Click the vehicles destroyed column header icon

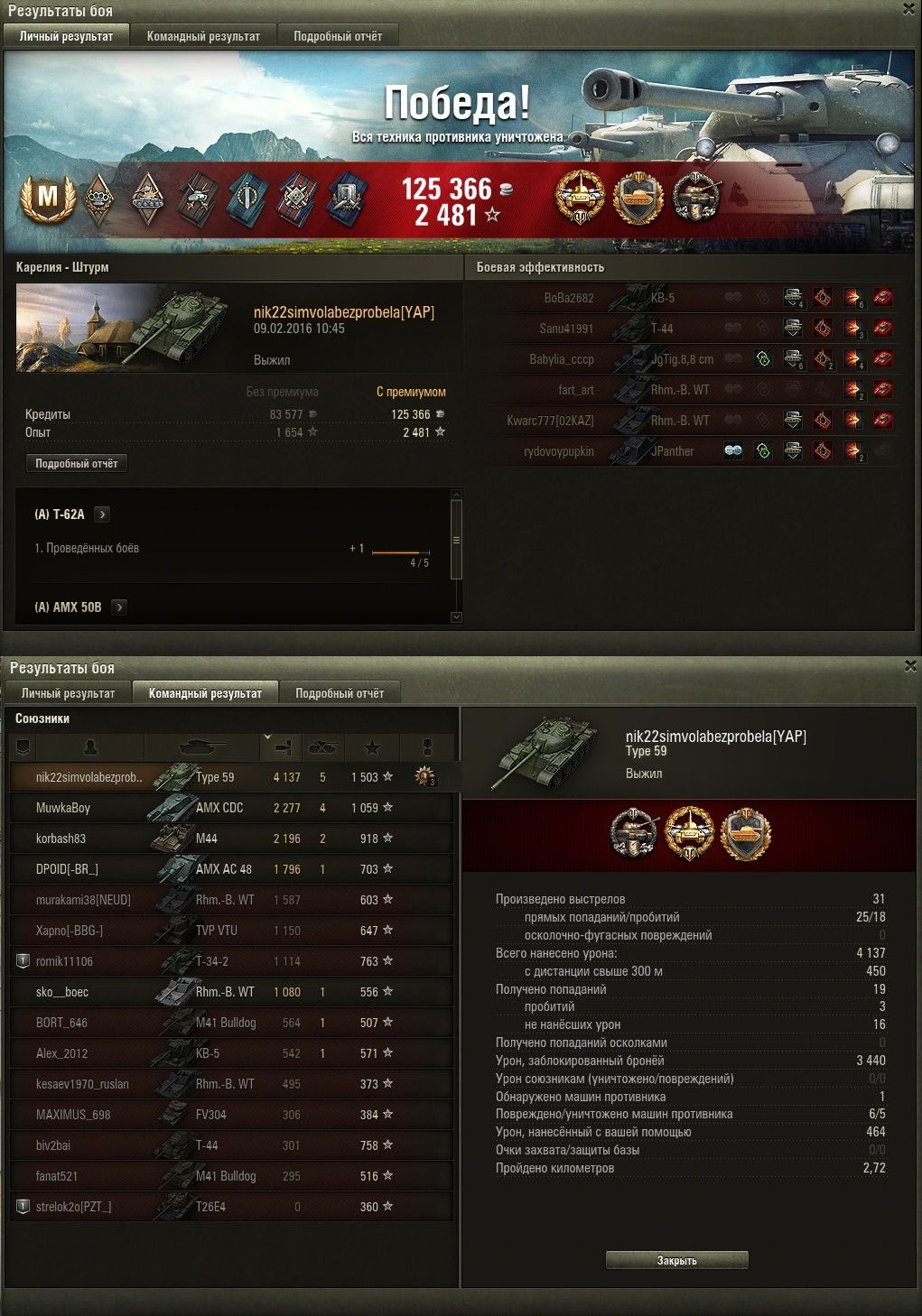click(323, 747)
